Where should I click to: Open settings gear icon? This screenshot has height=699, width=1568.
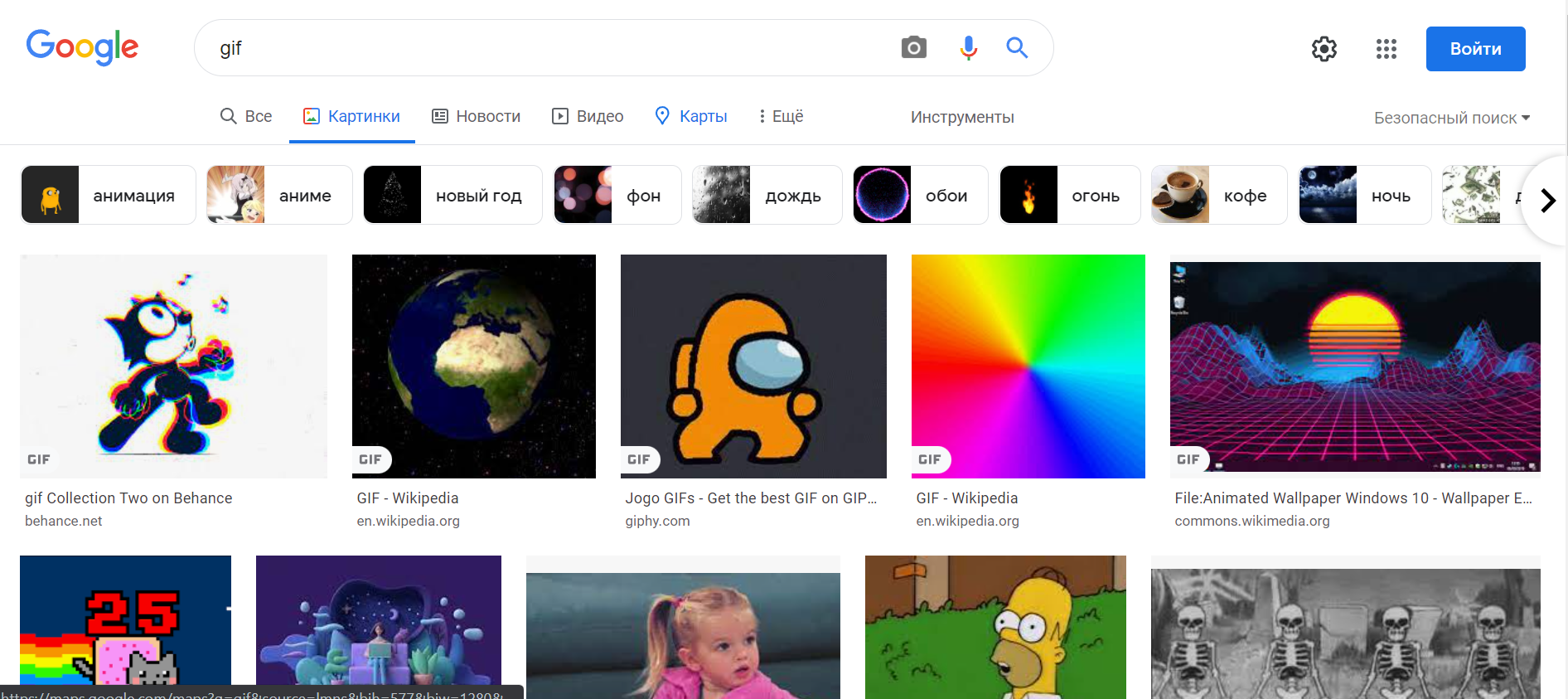[x=1324, y=49]
